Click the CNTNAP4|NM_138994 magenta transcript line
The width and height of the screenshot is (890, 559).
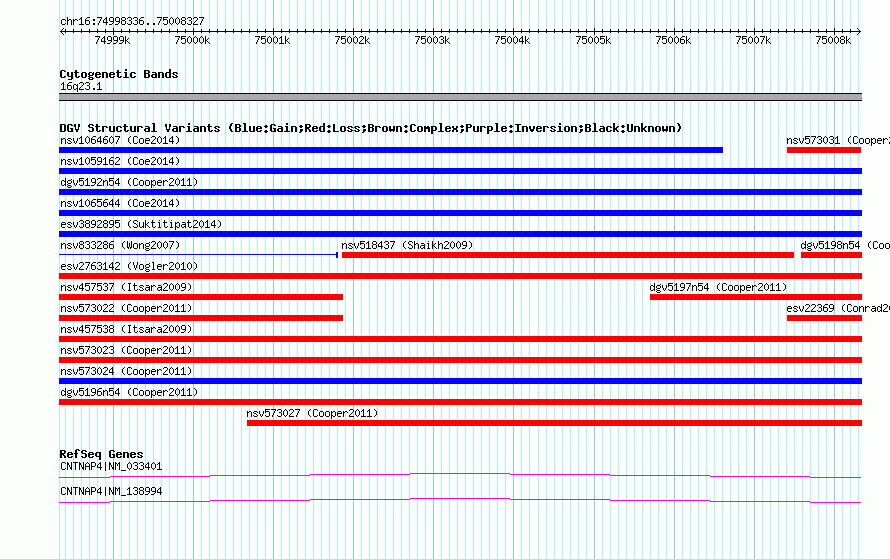[x=460, y=501]
